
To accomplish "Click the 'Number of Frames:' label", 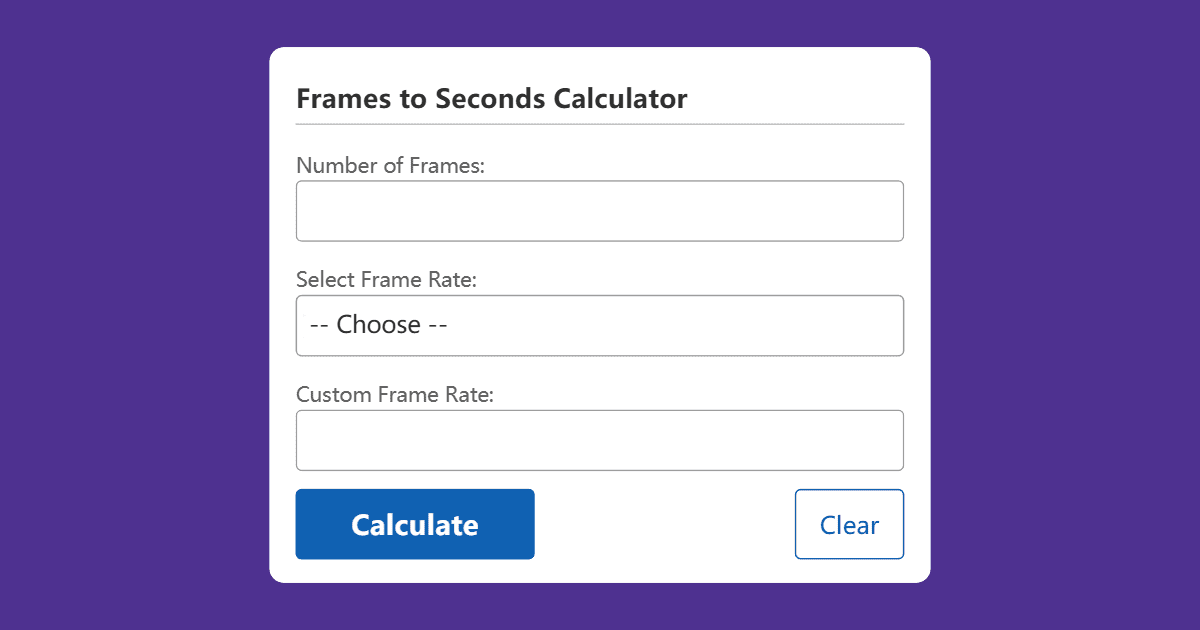I will click(390, 165).
